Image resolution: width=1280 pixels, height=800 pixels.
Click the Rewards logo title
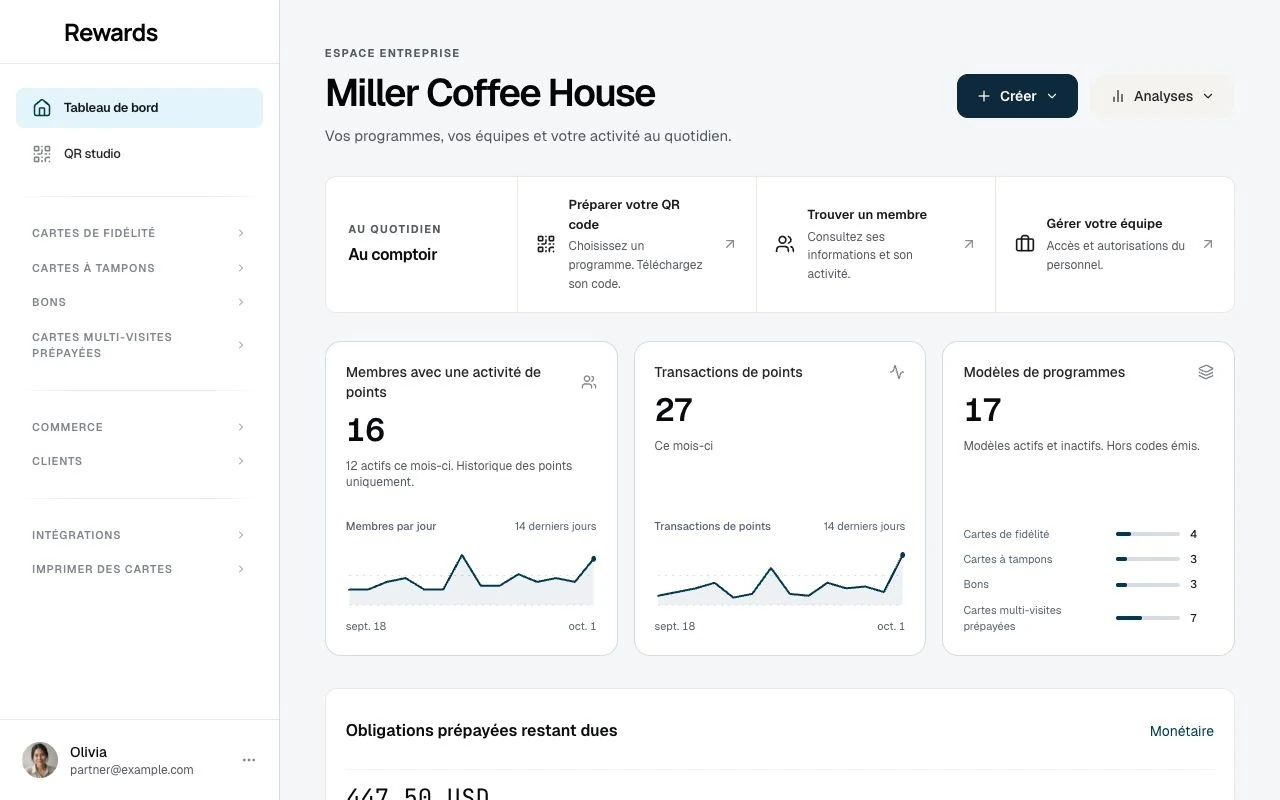(111, 33)
